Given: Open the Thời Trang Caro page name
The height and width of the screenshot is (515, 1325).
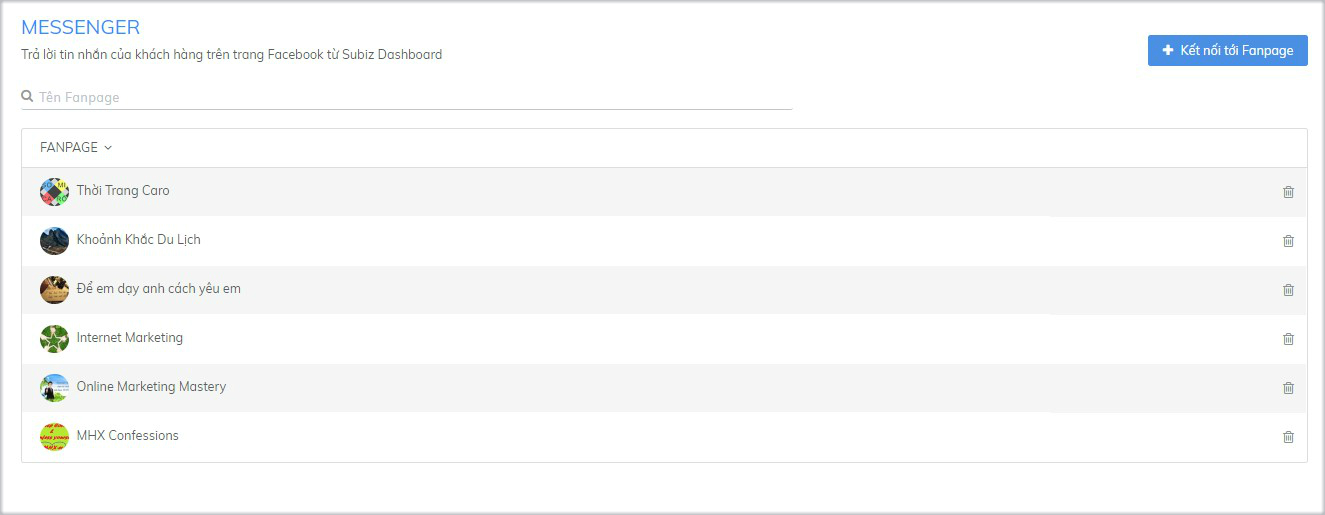Looking at the screenshot, I should (123, 191).
